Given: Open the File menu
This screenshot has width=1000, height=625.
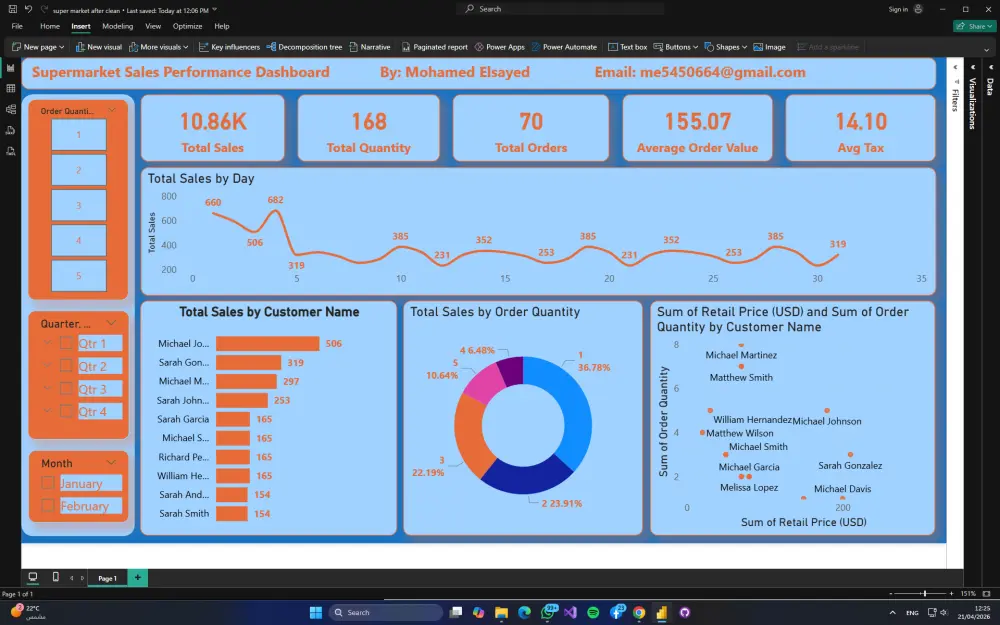Looking at the screenshot, I should pos(17,26).
